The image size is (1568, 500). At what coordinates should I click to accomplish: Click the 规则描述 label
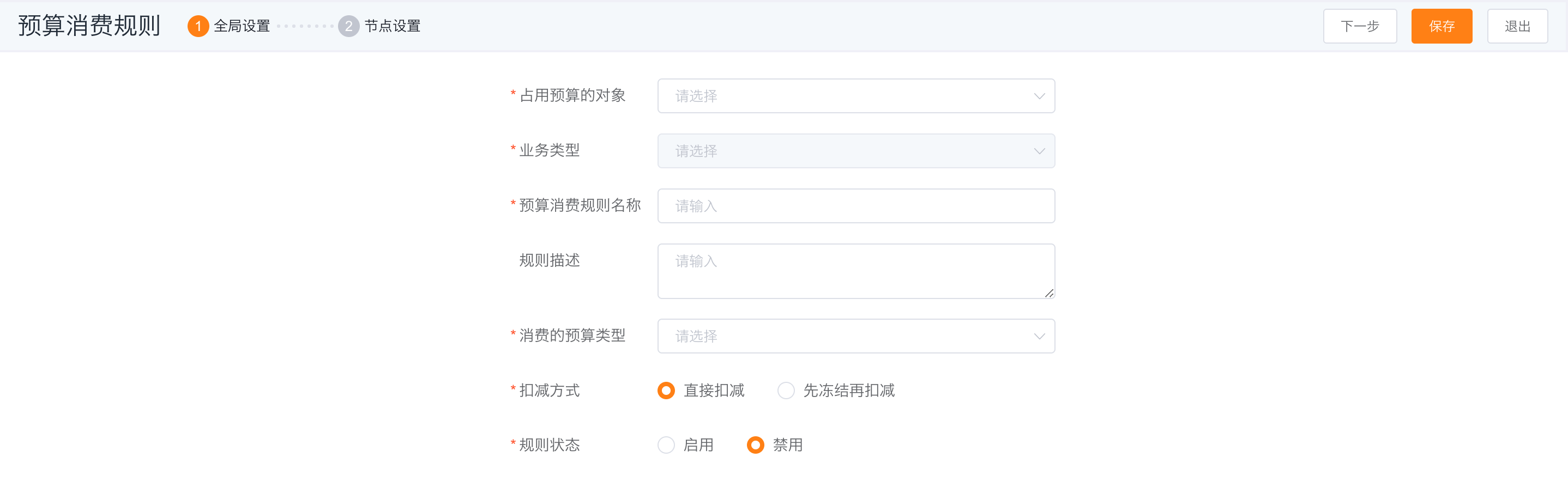point(549,260)
